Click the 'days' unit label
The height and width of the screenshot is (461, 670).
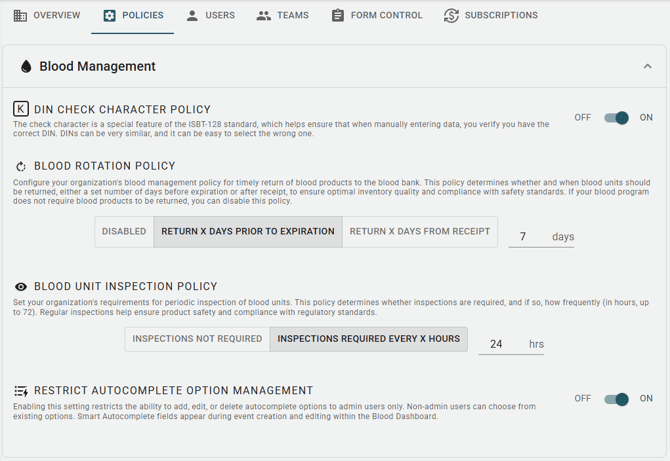coord(563,237)
